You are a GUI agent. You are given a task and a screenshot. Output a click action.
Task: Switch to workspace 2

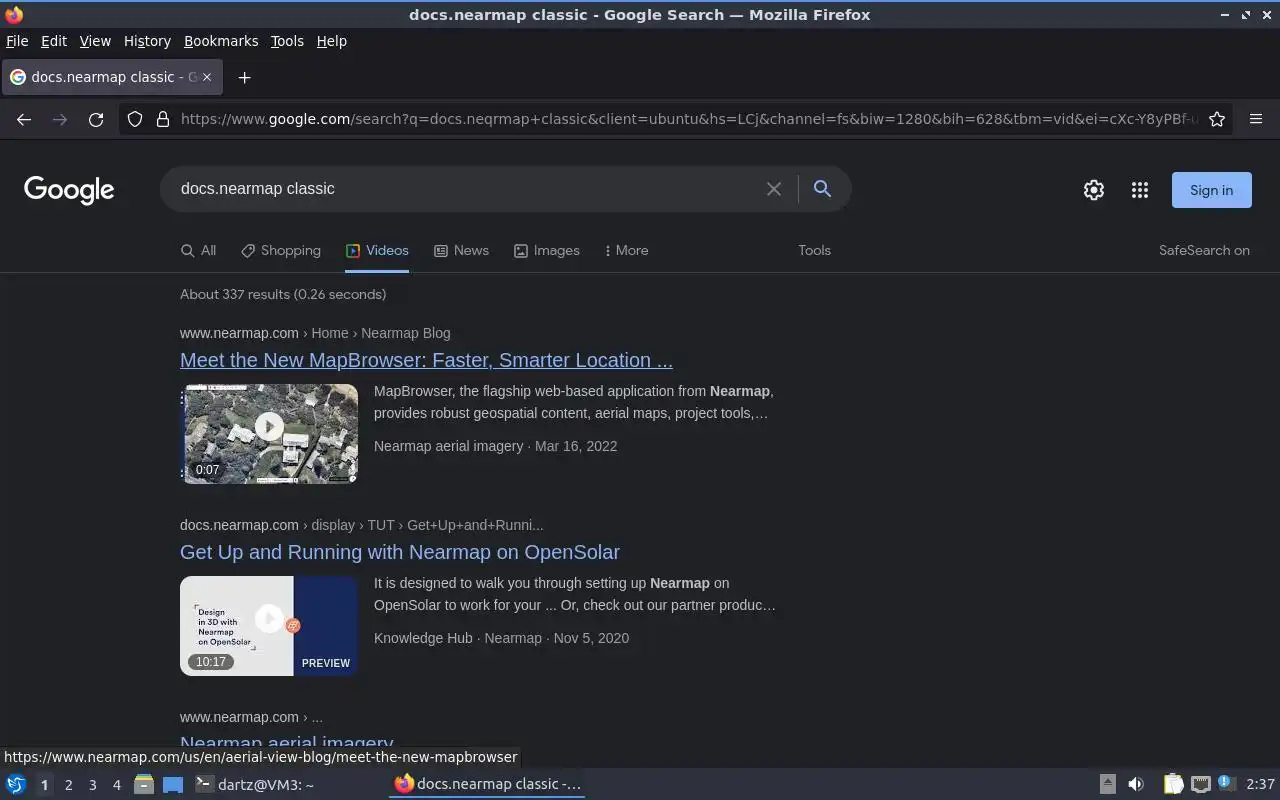tap(69, 785)
